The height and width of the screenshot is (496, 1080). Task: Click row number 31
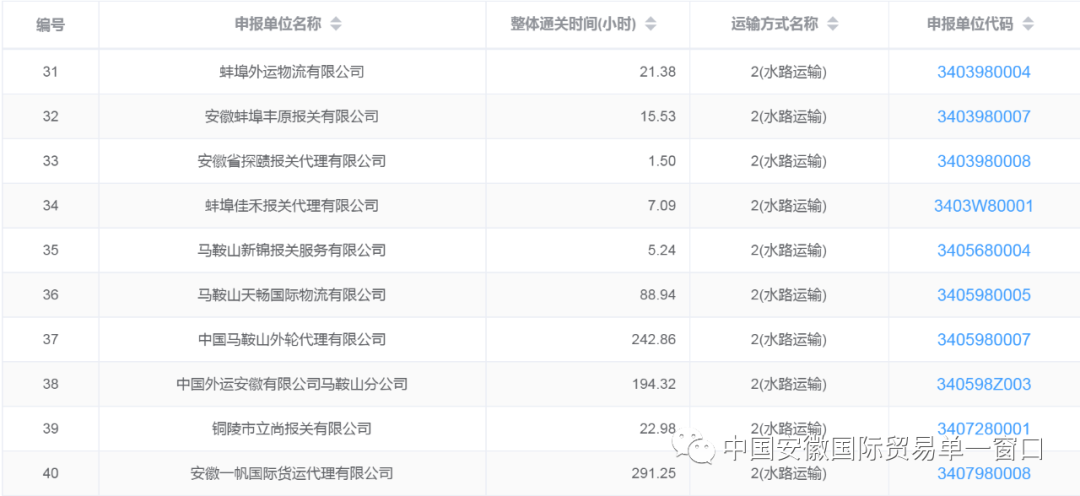tap(50, 72)
